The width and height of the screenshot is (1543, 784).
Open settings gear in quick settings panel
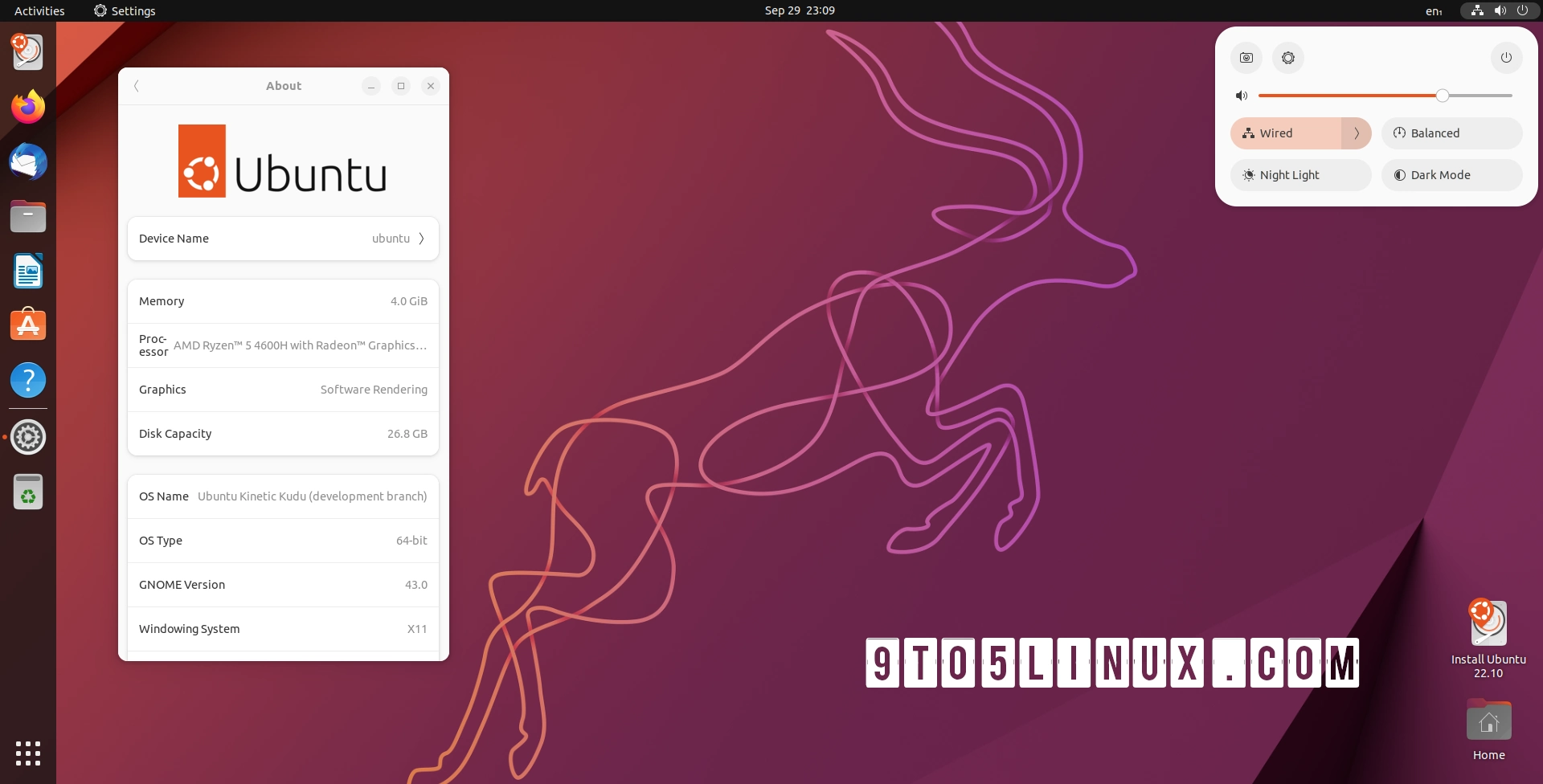click(1288, 58)
